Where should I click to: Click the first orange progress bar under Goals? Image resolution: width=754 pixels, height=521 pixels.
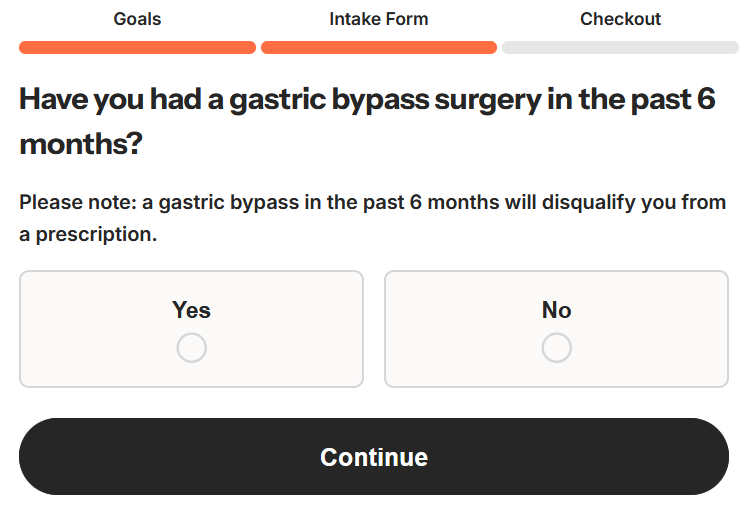(137, 47)
